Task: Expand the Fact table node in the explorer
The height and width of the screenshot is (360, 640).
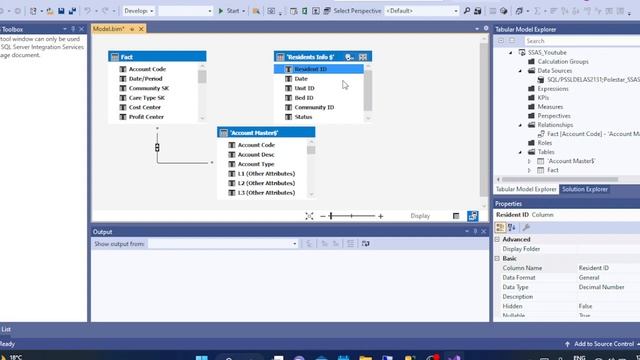Action: 530,170
